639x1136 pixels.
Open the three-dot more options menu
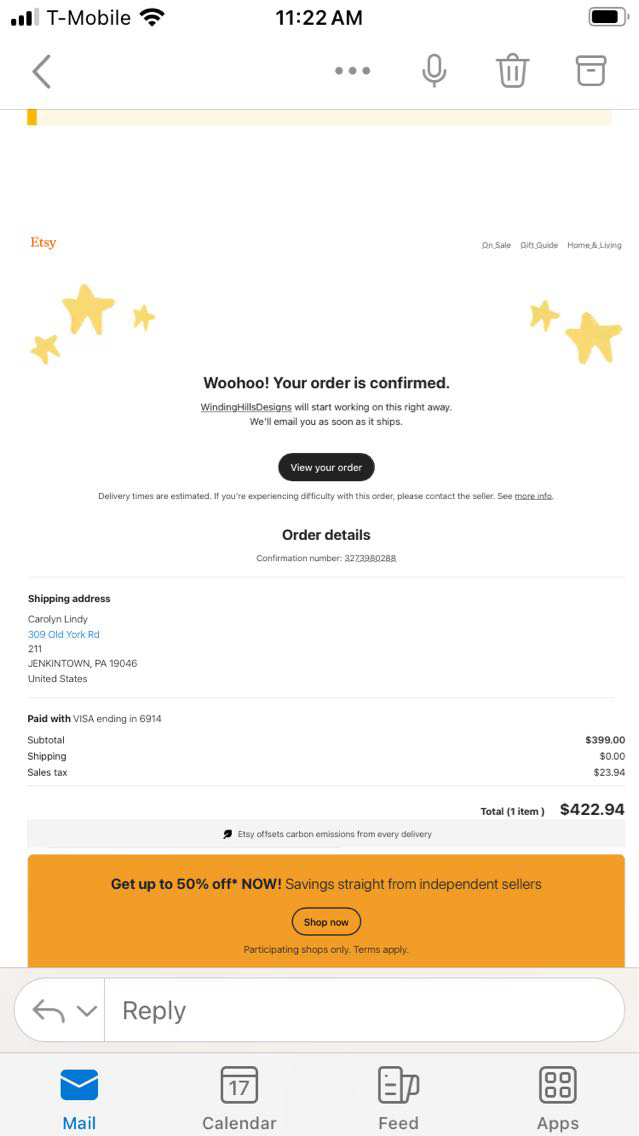coord(352,71)
